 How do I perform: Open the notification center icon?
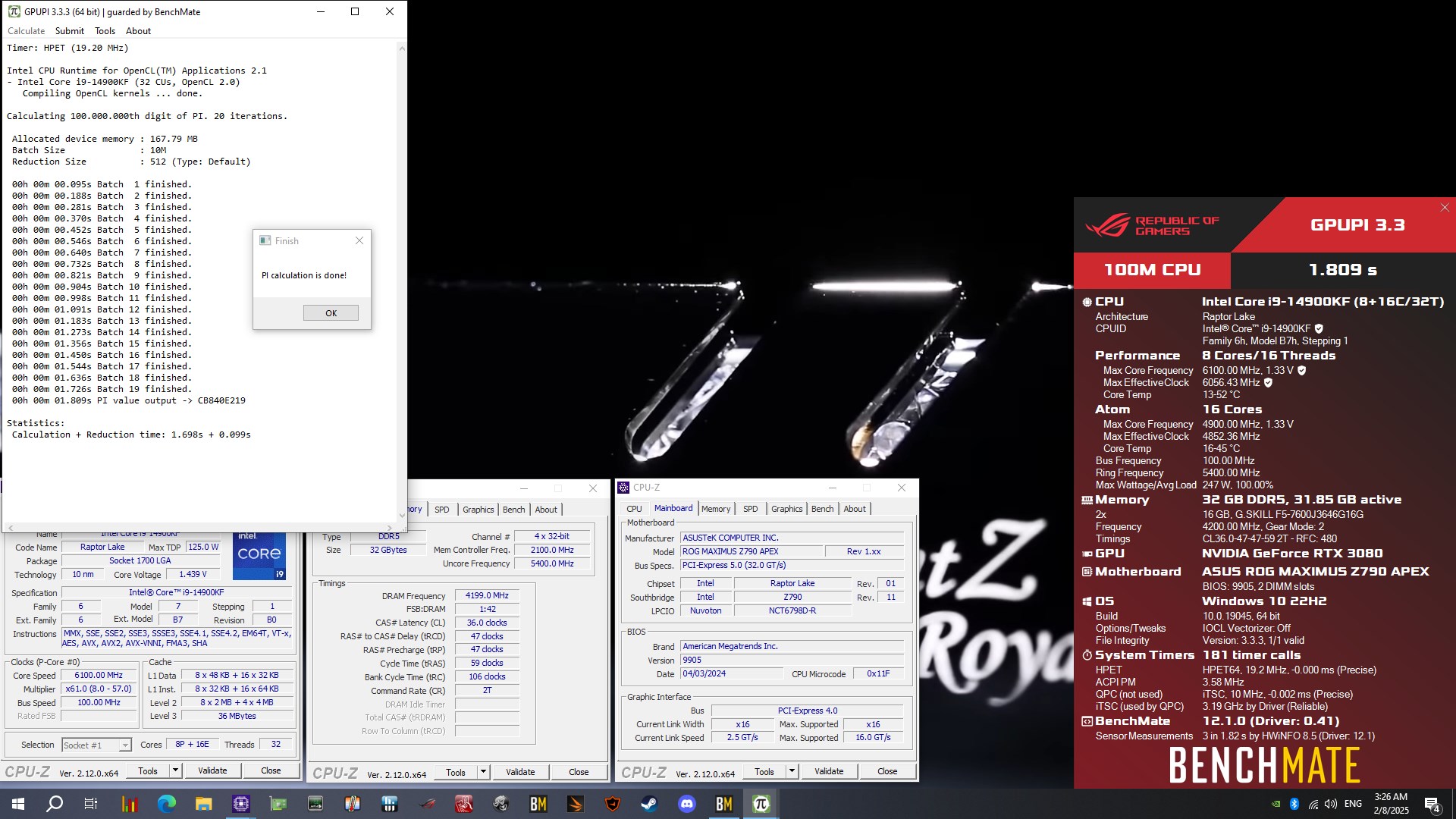pos(1432,804)
